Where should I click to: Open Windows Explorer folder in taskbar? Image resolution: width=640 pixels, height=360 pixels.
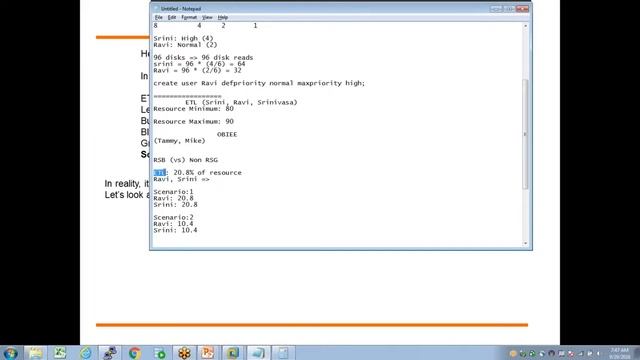click(35, 353)
